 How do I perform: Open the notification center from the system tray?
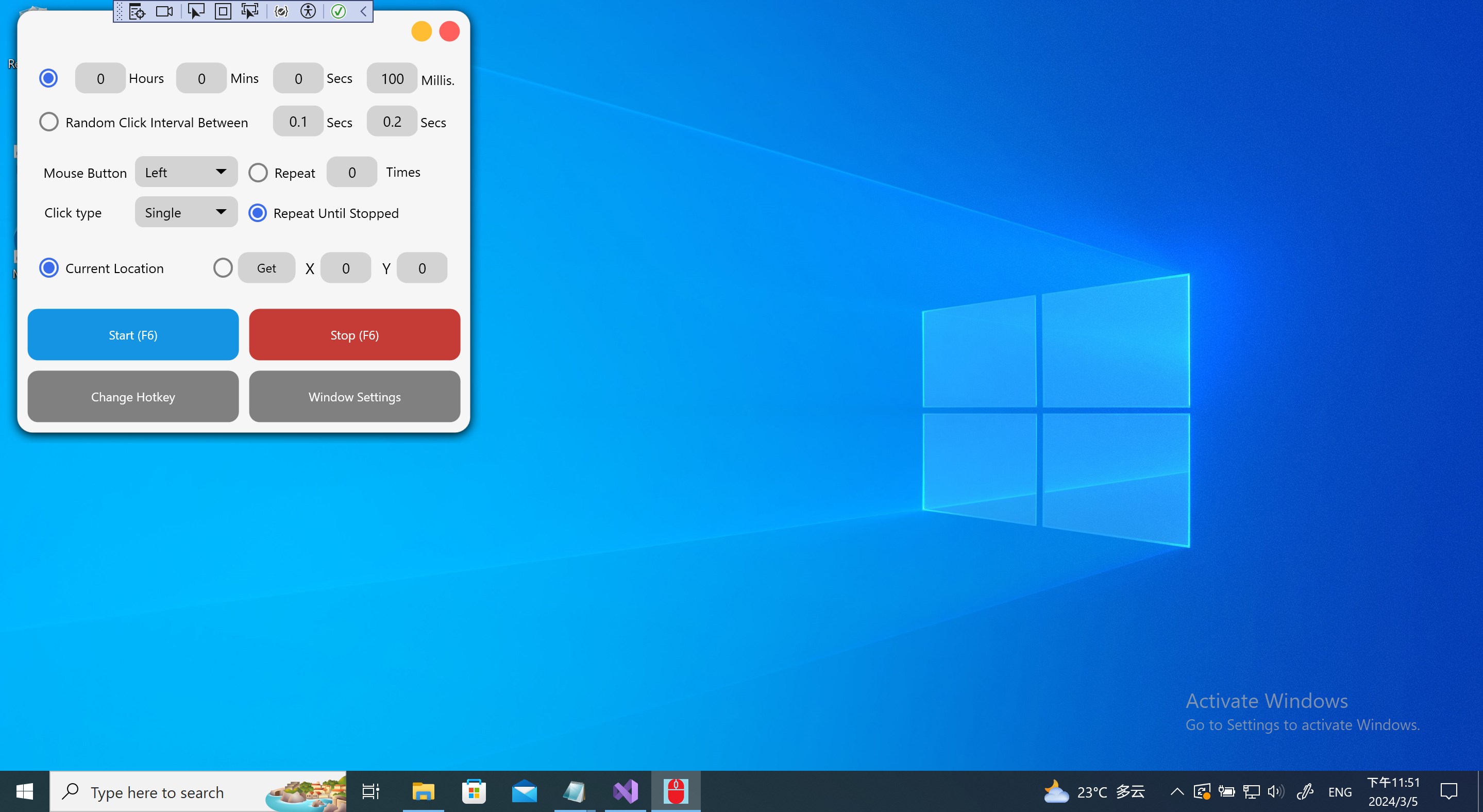point(1448,791)
